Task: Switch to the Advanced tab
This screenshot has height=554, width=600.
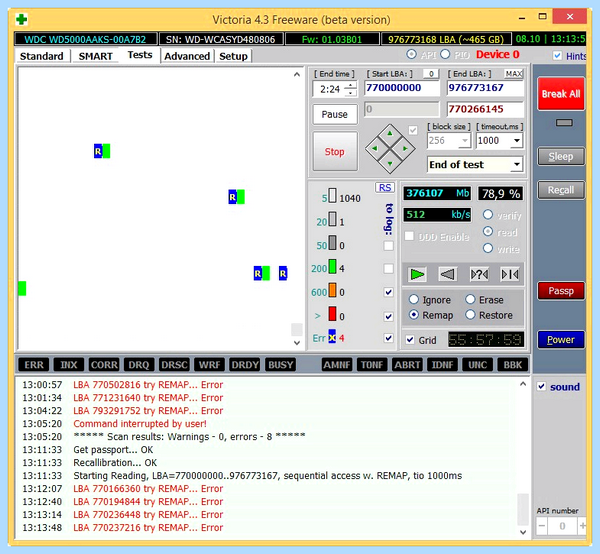Action: 187,56
